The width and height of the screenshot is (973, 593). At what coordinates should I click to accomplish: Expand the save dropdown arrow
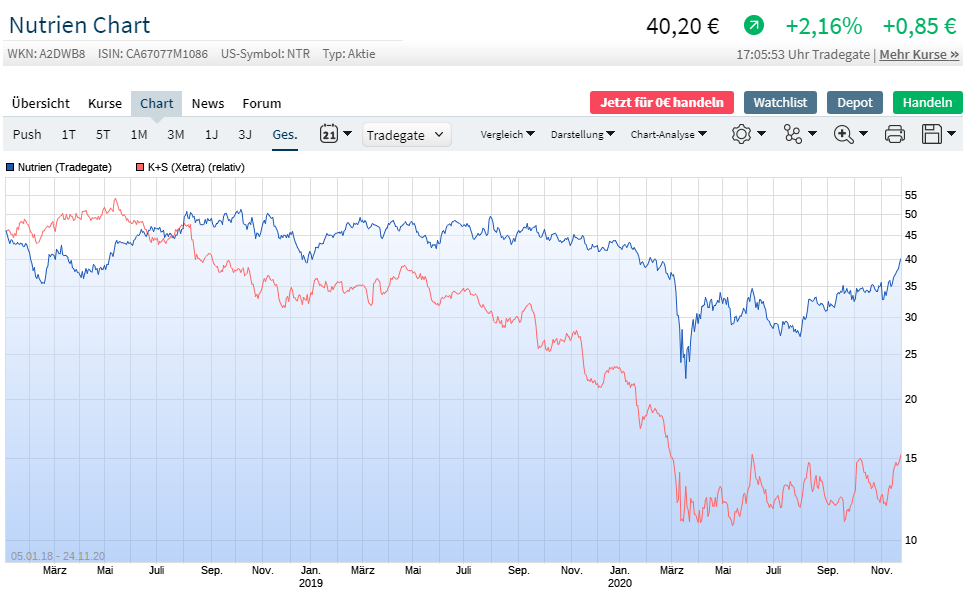pyautogui.click(x=951, y=133)
